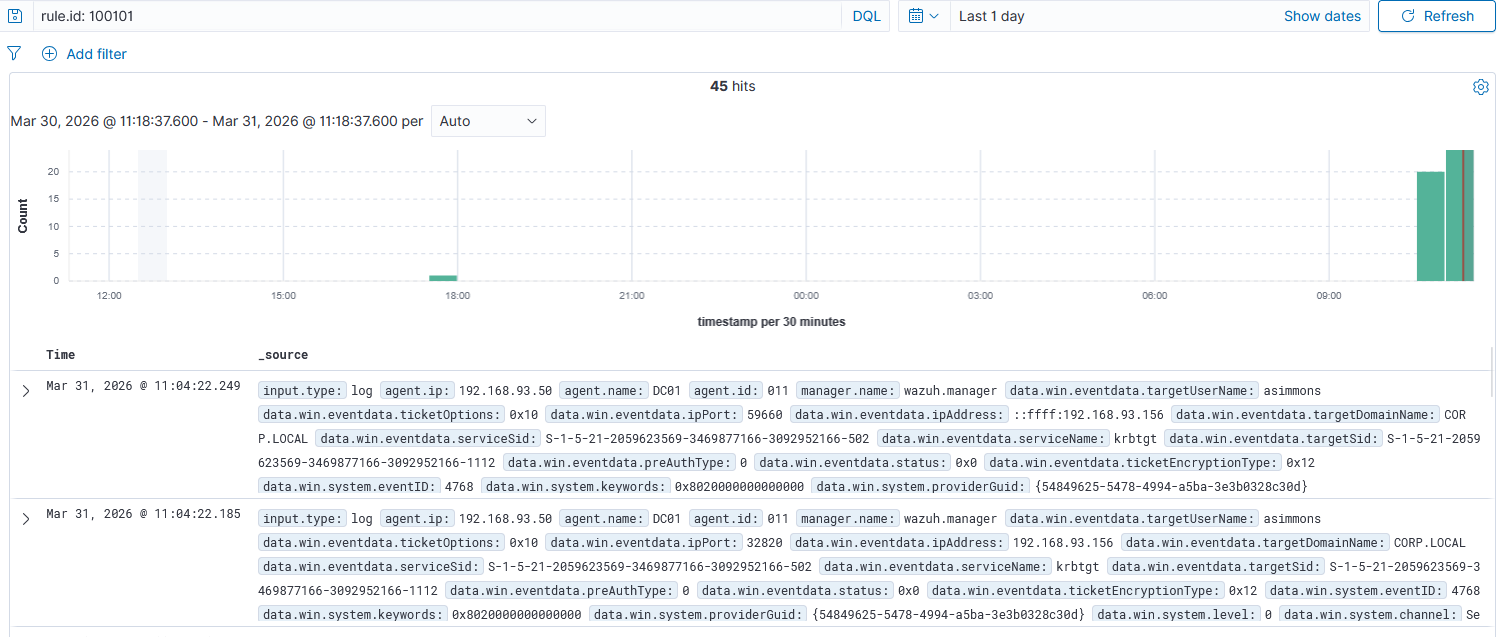Image resolution: width=1500 pixels, height=637 pixels.
Task: Click the Time column header
Action: coord(60,355)
